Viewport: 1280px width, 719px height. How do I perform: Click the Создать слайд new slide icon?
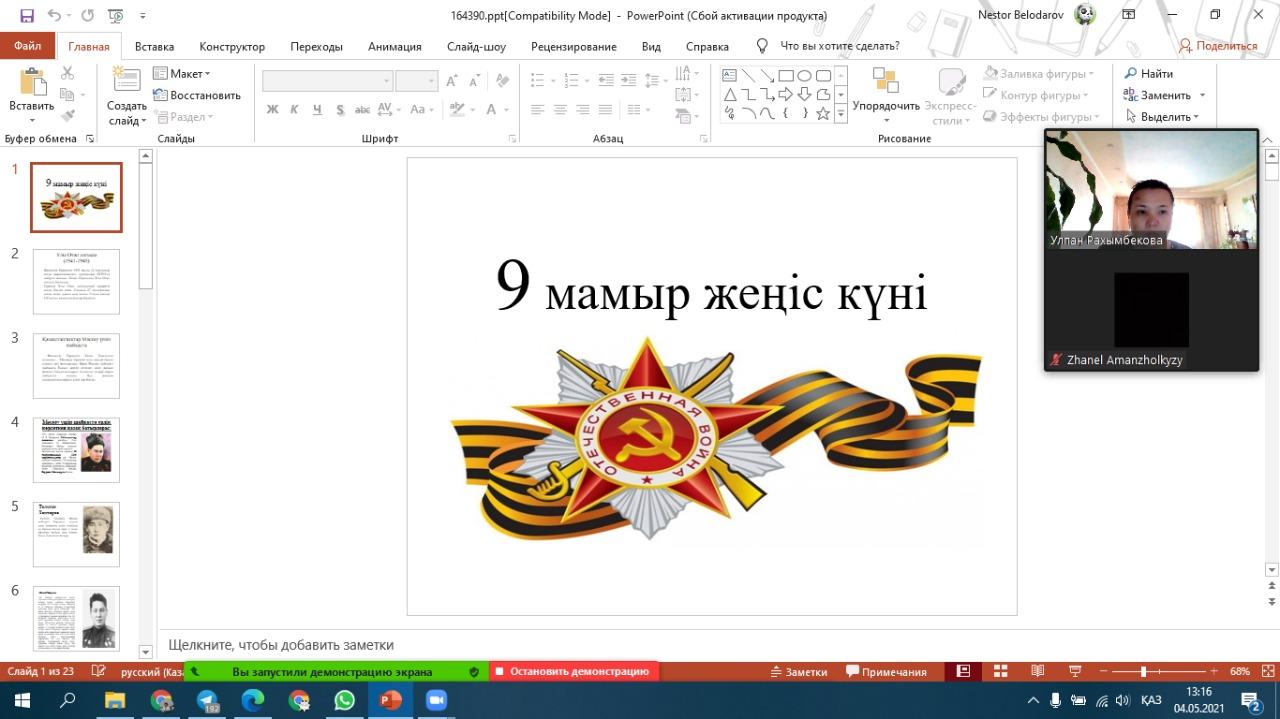pyautogui.click(x=127, y=80)
